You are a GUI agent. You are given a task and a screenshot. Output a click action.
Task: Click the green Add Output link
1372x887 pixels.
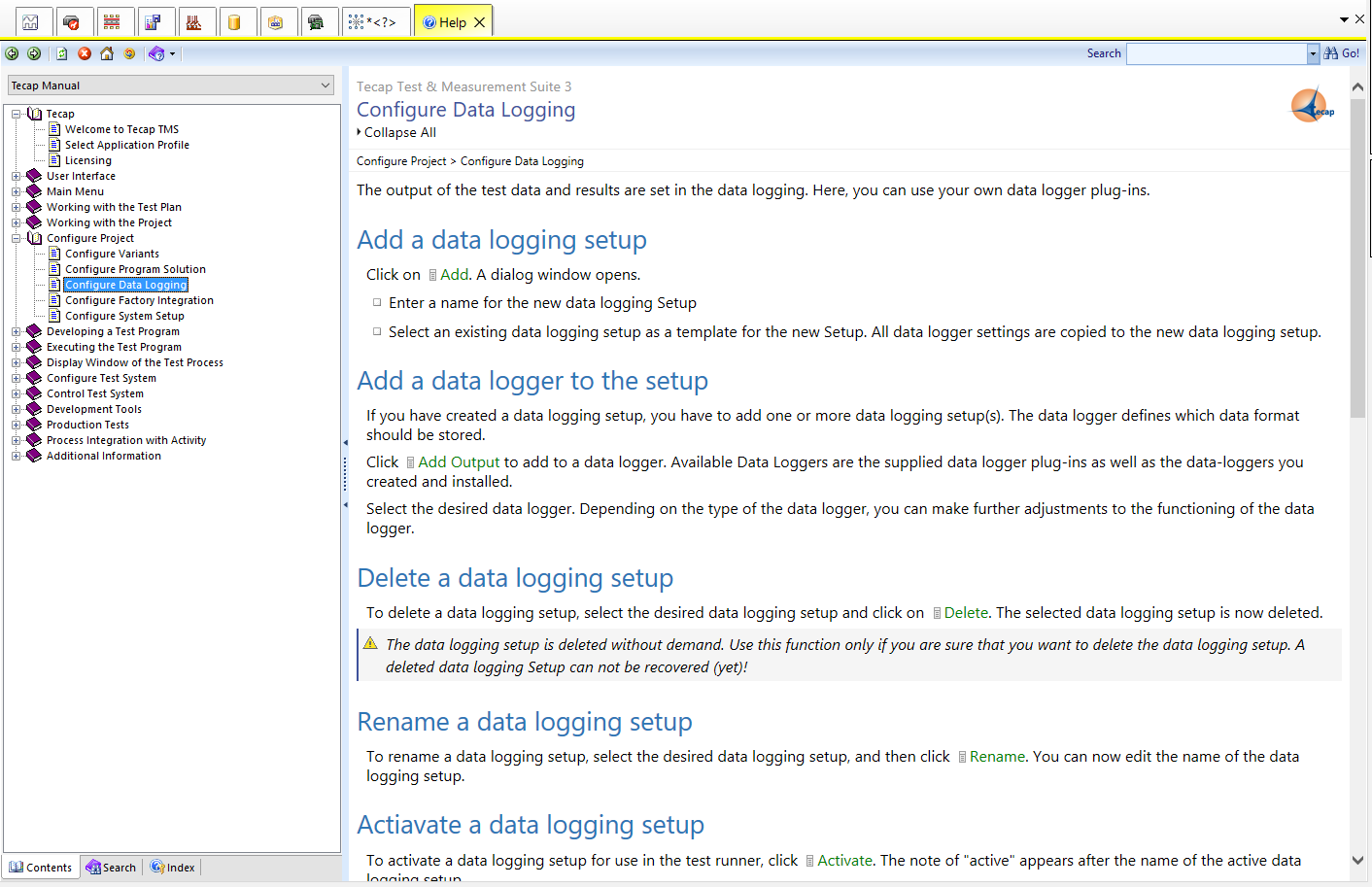459,462
